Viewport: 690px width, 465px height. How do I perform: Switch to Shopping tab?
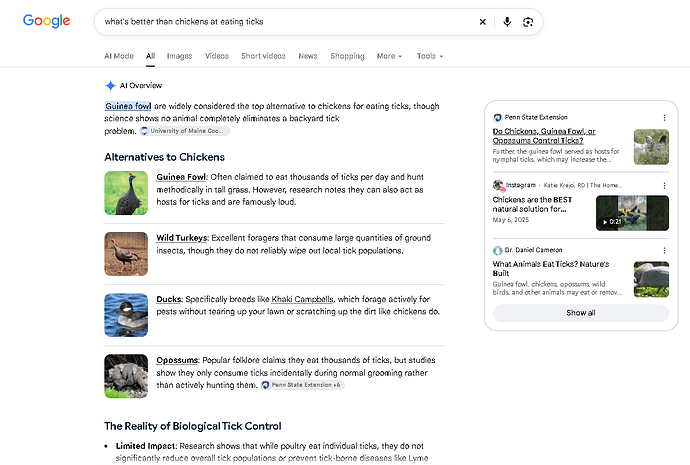click(347, 56)
